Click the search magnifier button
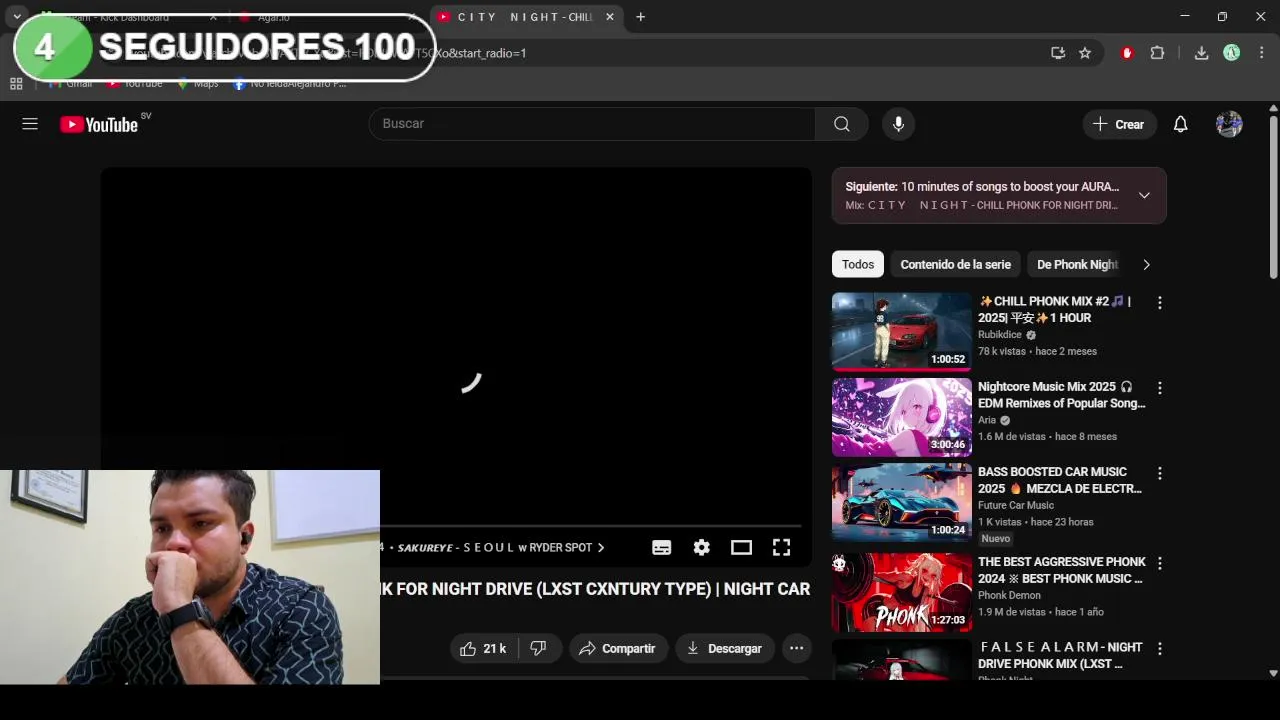 [842, 124]
